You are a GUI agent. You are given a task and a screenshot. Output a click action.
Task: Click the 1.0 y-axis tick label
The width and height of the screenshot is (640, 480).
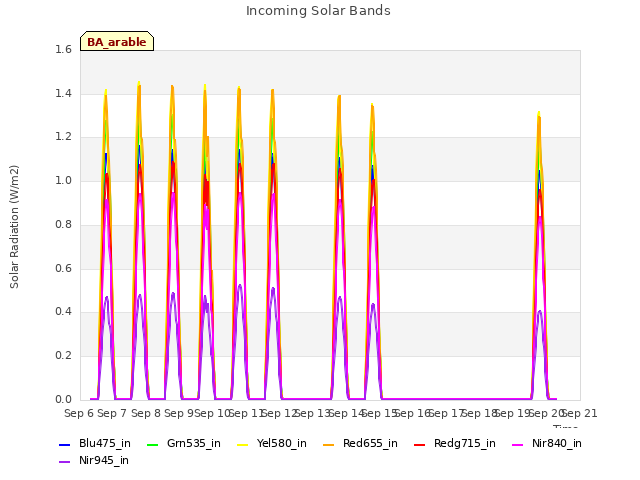coord(63,181)
